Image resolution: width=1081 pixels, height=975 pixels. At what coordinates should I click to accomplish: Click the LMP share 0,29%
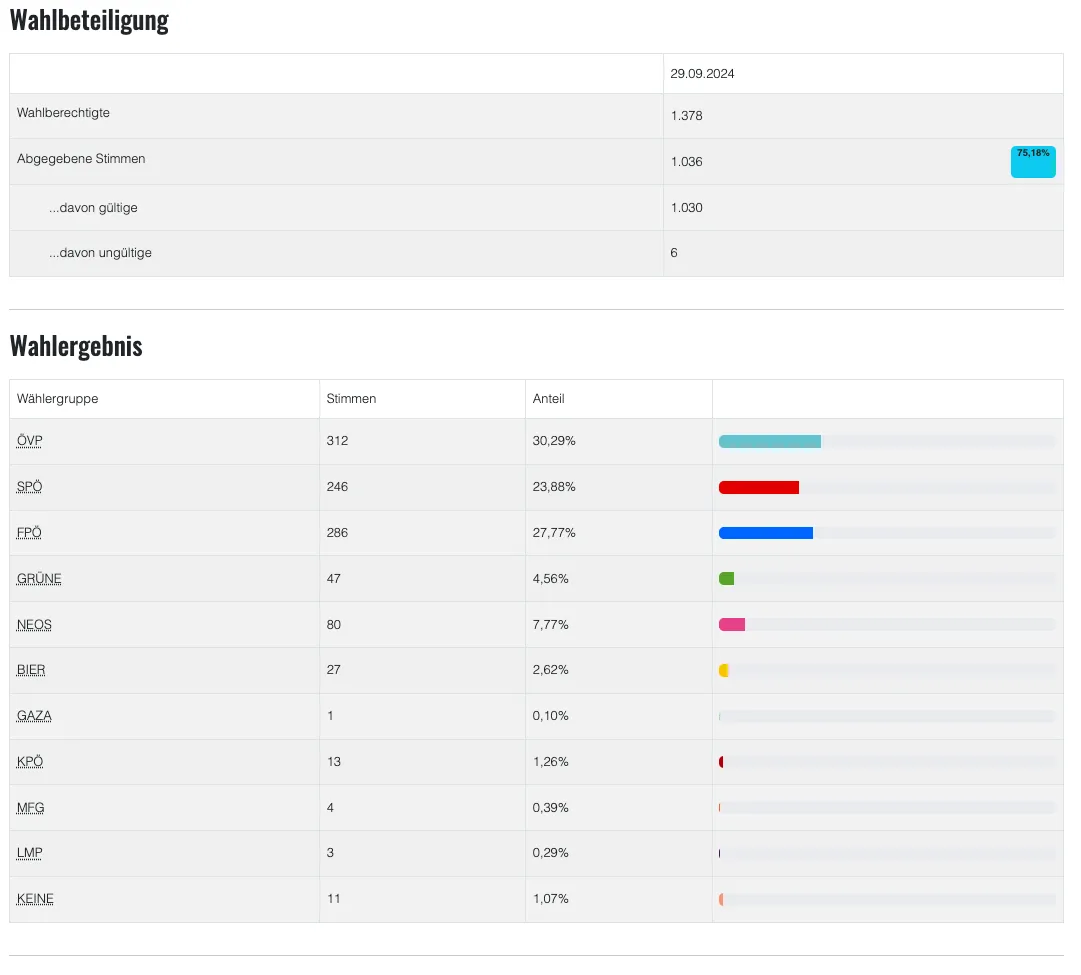(x=550, y=853)
